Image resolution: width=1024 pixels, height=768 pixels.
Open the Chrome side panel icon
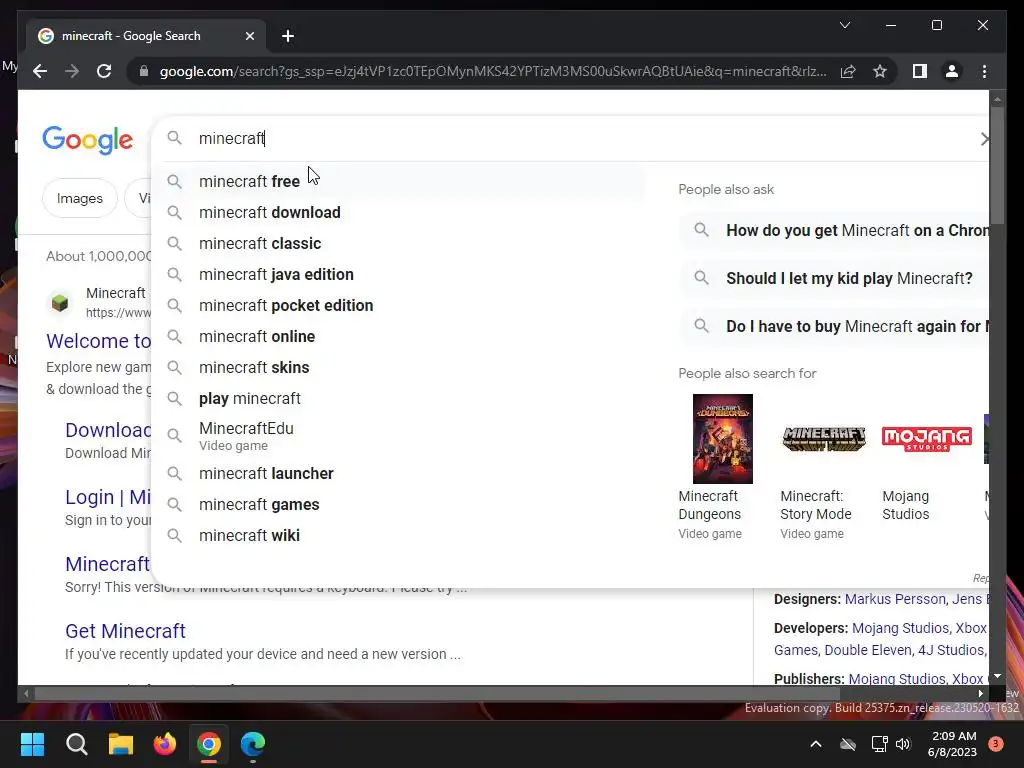point(920,71)
